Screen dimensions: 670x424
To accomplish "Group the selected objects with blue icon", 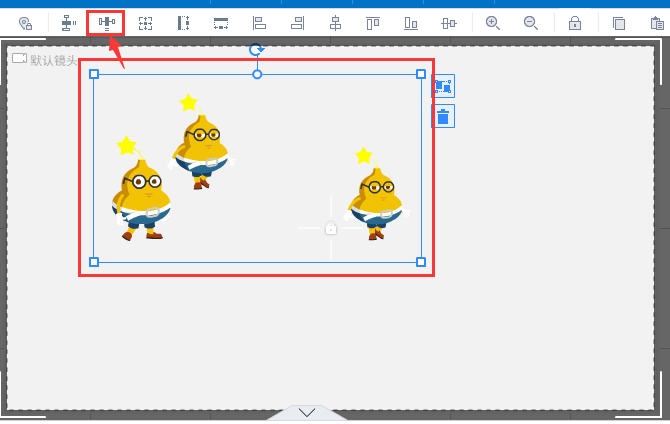I will pos(443,86).
